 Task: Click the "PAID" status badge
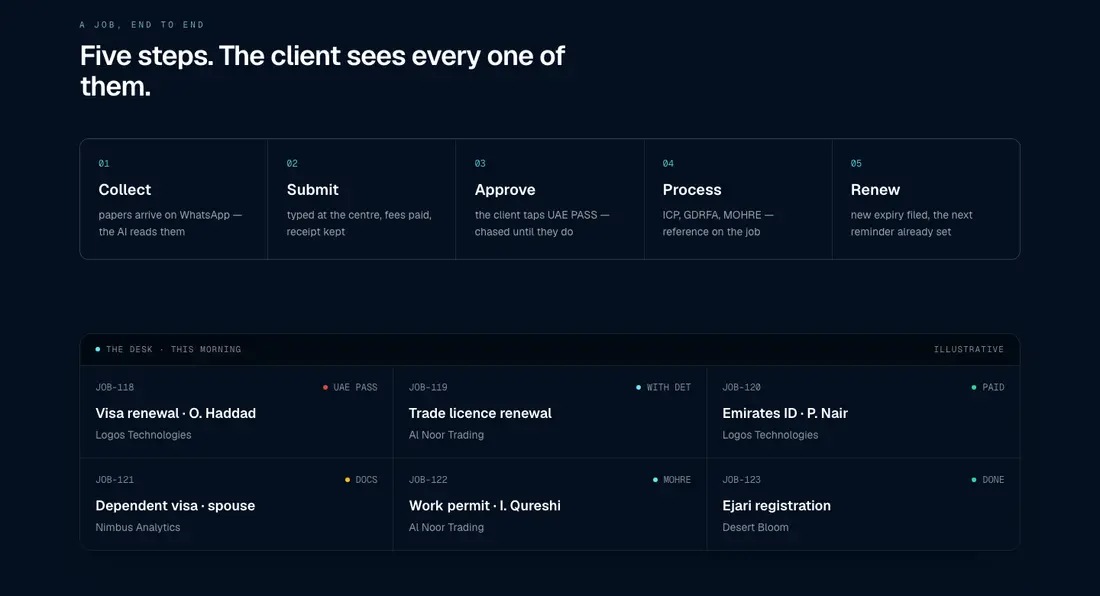click(988, 387)
